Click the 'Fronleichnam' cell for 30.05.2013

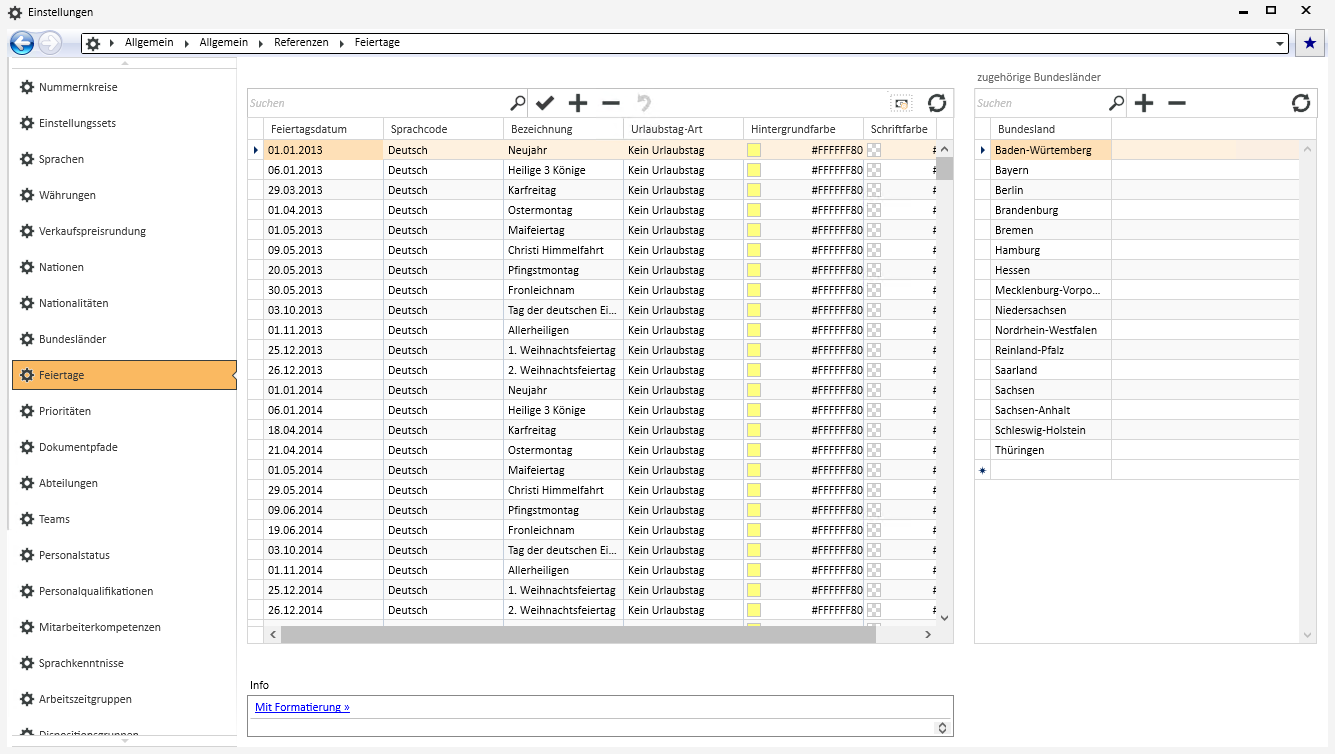(564, 290)
